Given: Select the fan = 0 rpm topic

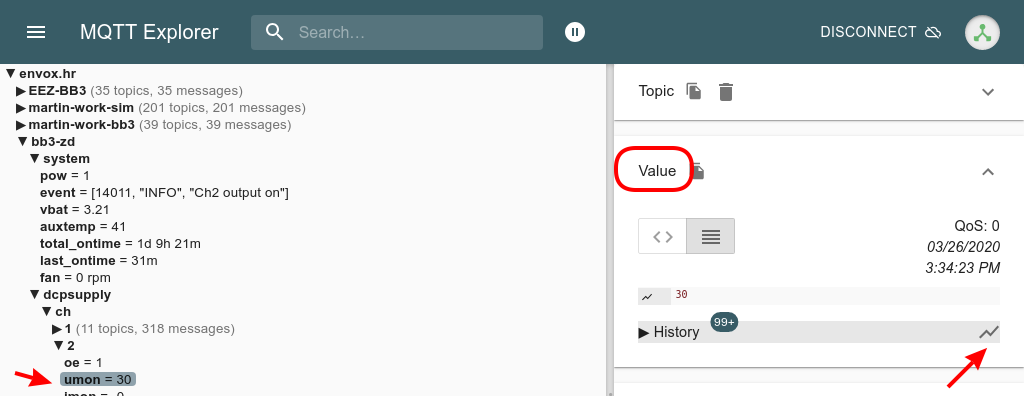Looking at the screenshot, I should 75,277.
